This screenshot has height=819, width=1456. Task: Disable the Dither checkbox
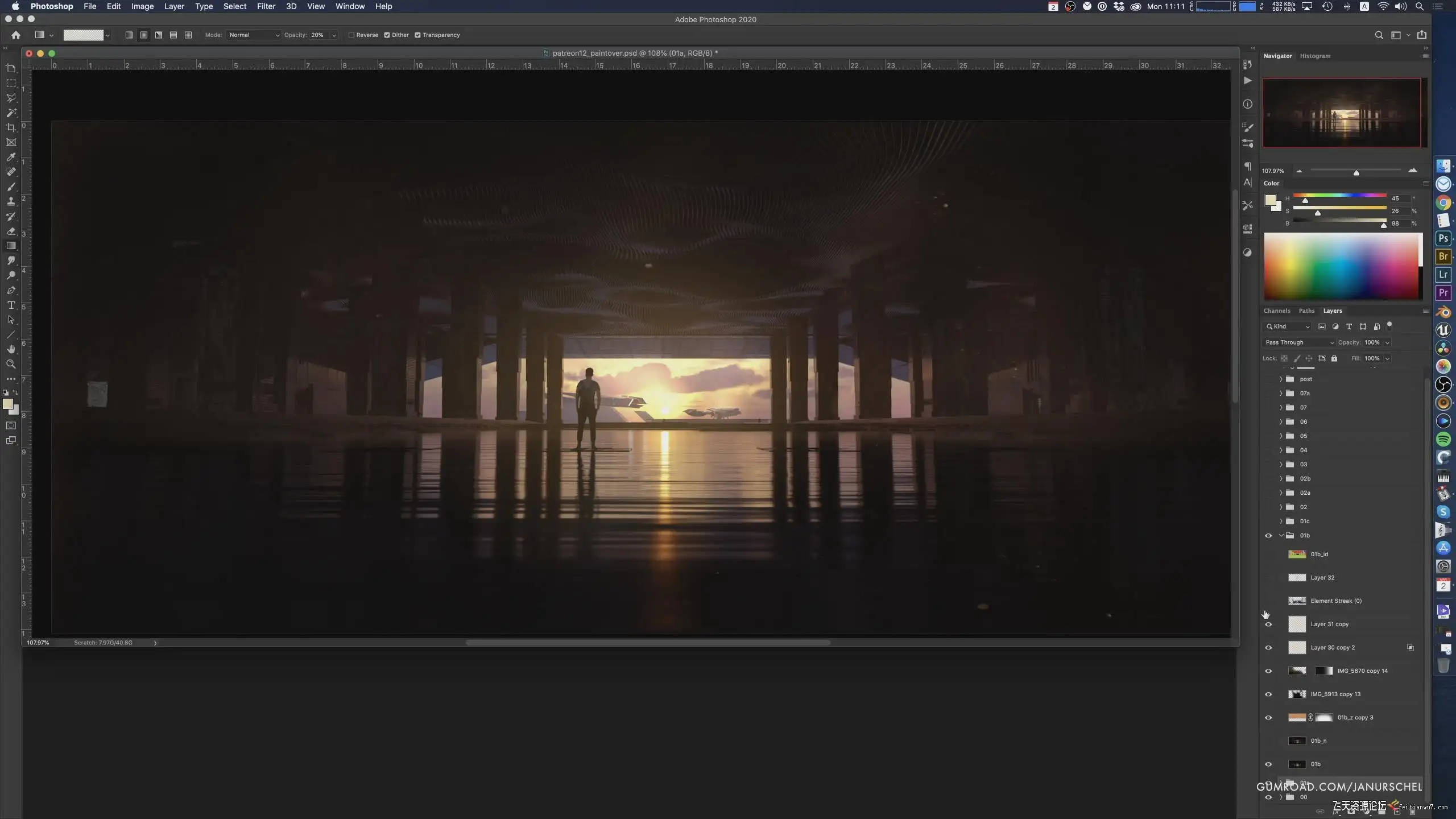(x=387, y=35)
